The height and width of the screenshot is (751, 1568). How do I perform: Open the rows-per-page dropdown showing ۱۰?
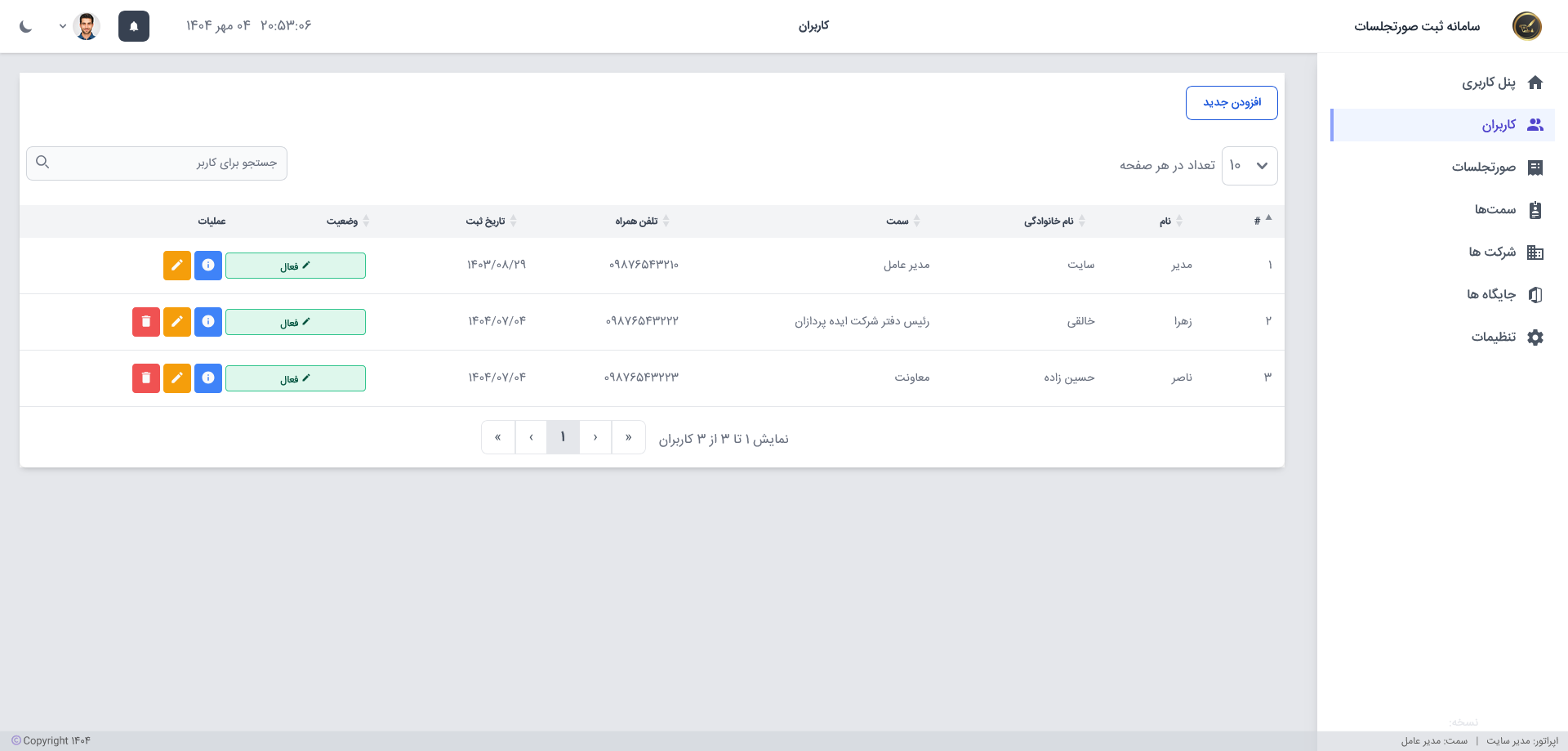(1249, 166)
